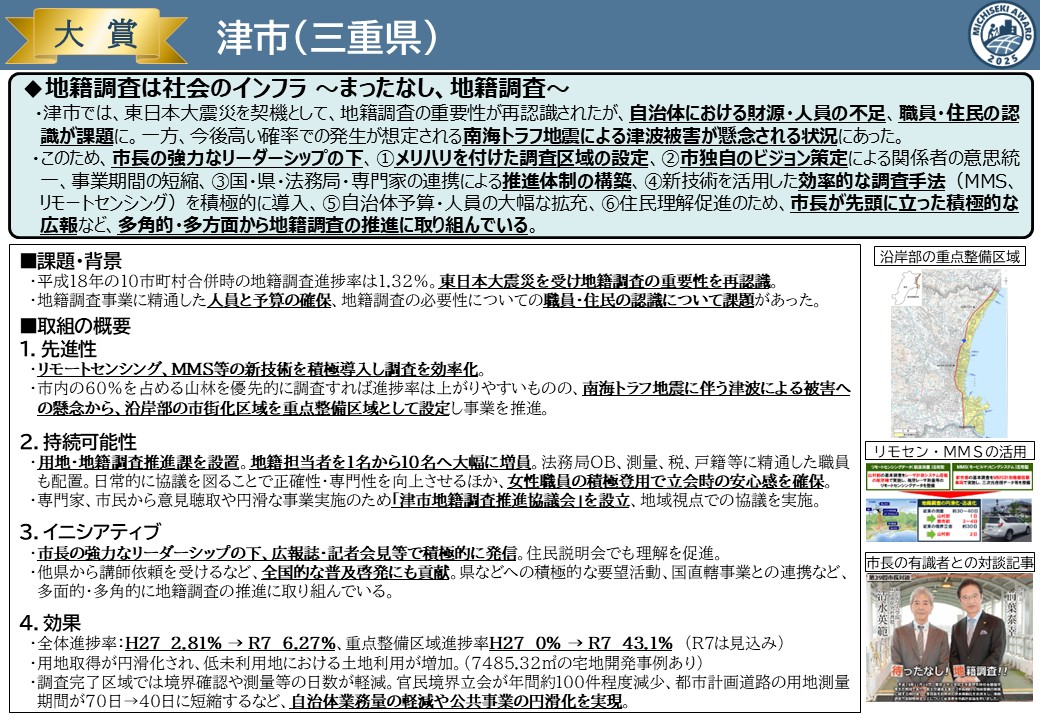Click the 沿岸部の重点整備区域 label
Image resolution: width=1040 pixels, height=720 pixels.
point(950,256)
